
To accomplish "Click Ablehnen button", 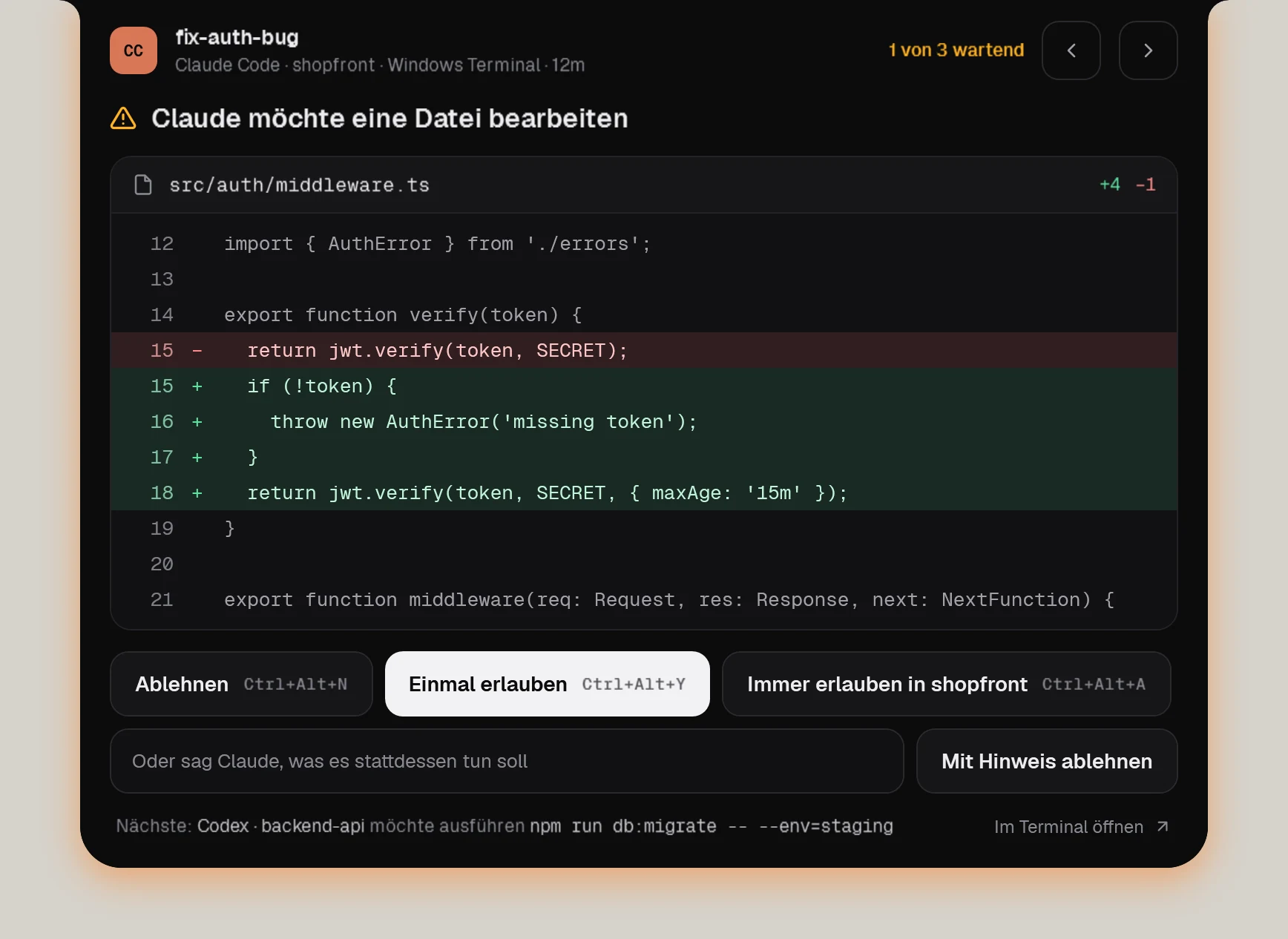I will click(241, 684).
